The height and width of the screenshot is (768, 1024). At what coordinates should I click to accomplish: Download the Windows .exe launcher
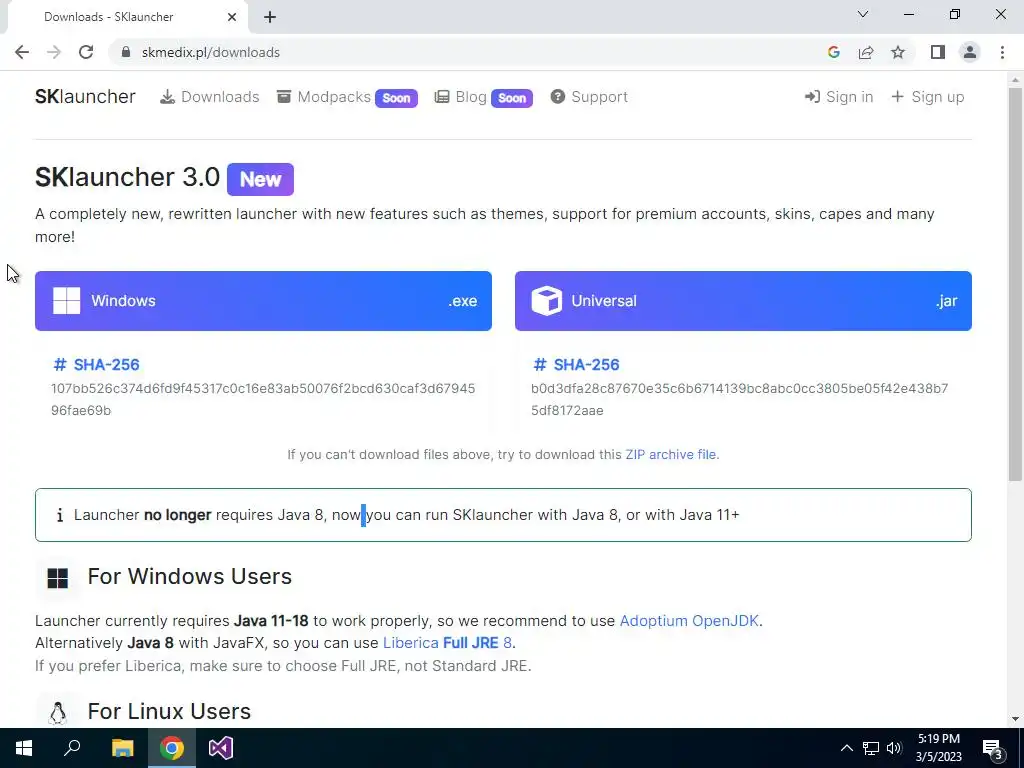[263, 301]
